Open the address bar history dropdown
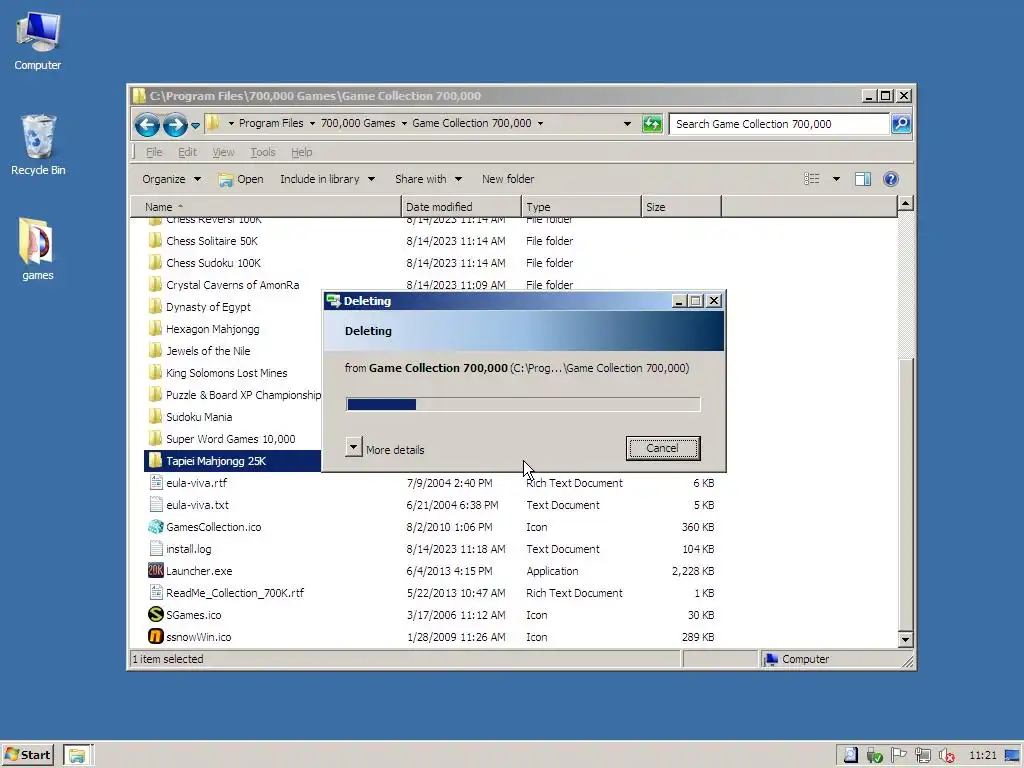This screenshot has width=1024, height=768. 627,123
